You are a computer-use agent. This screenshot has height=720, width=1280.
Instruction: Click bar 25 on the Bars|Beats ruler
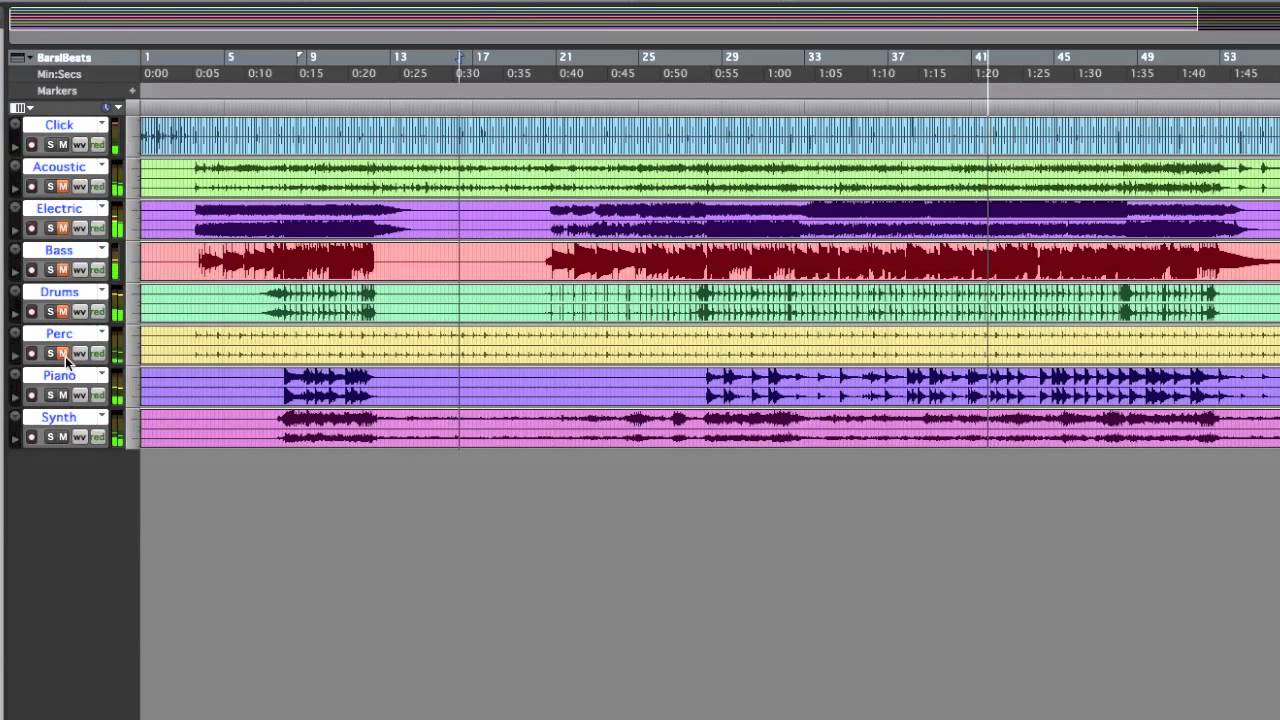point(648,57)
